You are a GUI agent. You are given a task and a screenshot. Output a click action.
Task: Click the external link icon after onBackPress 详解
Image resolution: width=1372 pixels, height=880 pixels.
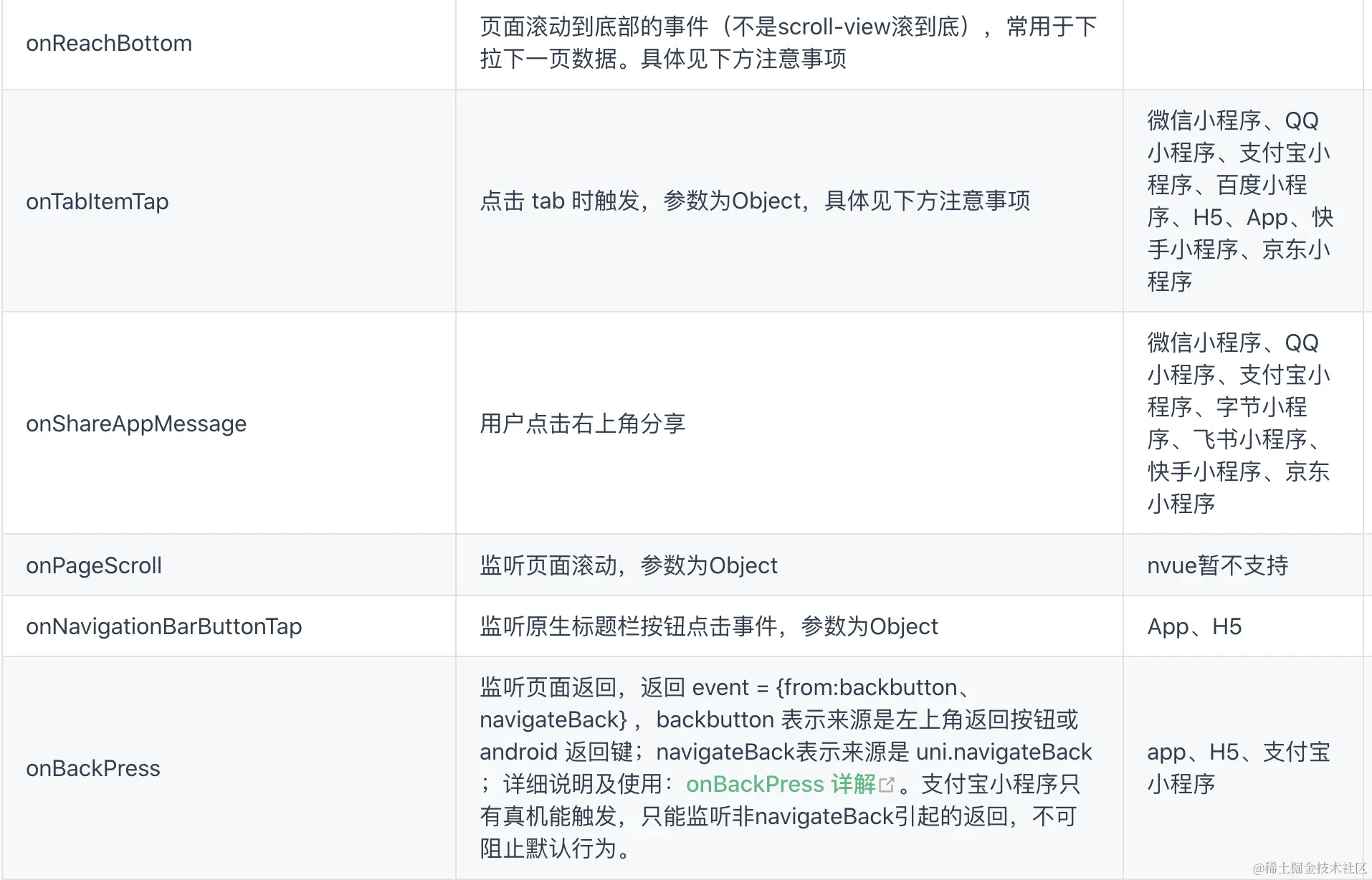[887, 785]
